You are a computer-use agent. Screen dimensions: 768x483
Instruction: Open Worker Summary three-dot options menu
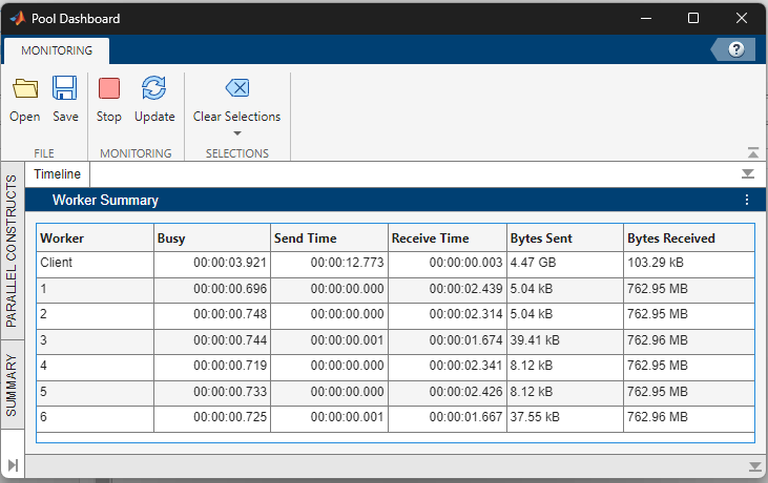(x=746, y=200)
